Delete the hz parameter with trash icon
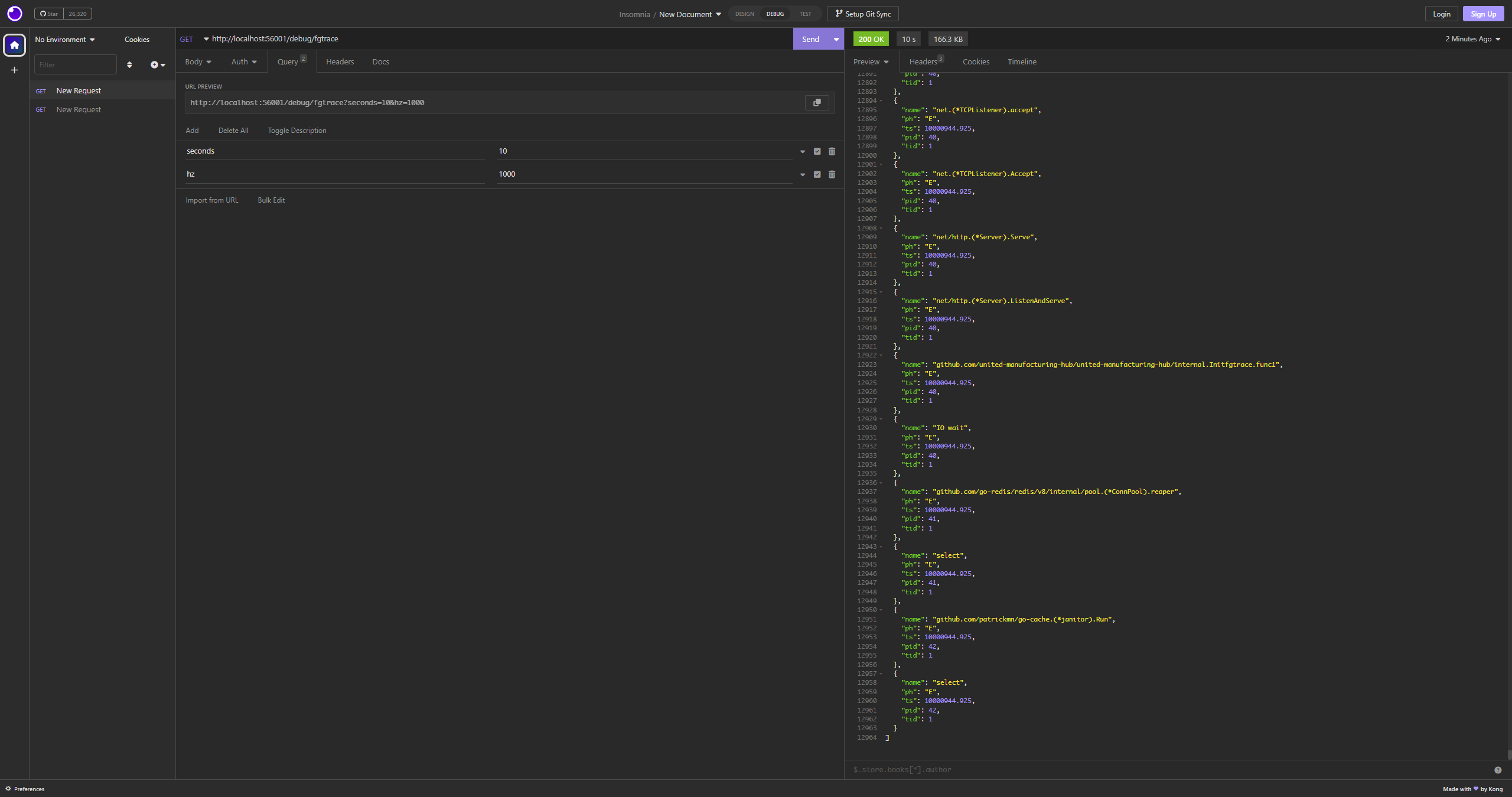Viewport: 1512px width, 797px height. [x=832, y=174]
